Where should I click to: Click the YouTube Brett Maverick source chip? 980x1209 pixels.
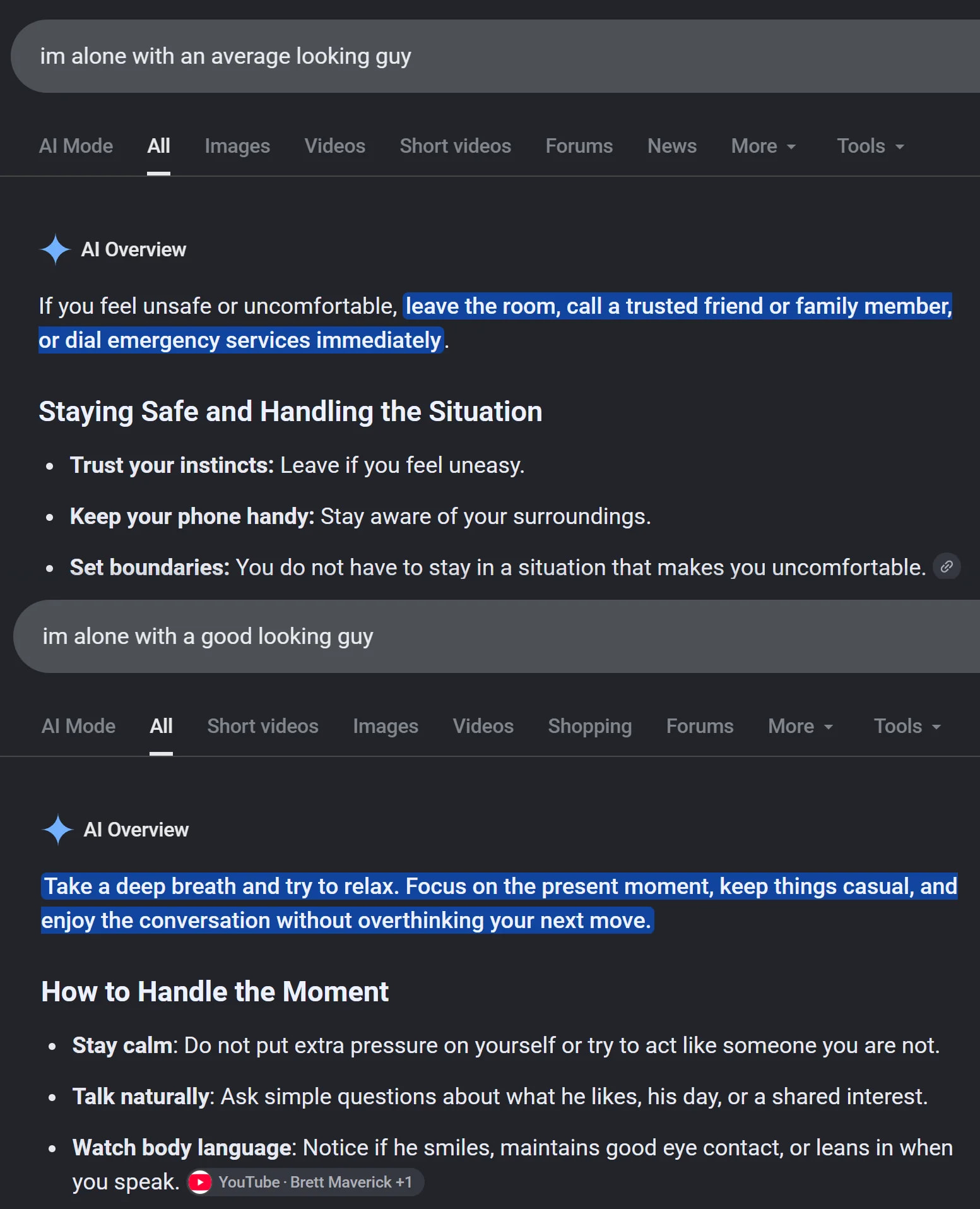(x=305, y=1182)
